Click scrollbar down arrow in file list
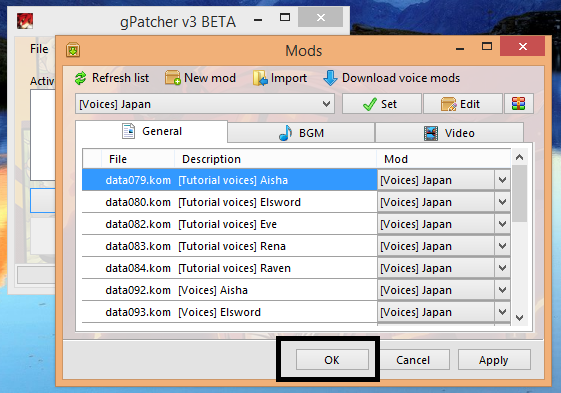This screenshot has height=393, width=561. click(x=519, y=318)
